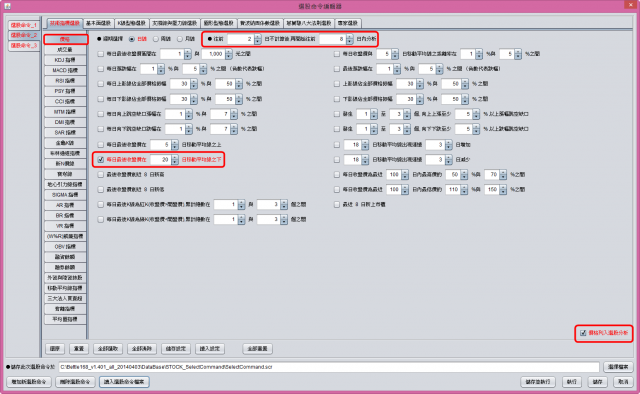Image resolution: width=640 pixels, height=394 pixels.
Task: Click the 刪除選股命令 button
Action: [75, 382]
